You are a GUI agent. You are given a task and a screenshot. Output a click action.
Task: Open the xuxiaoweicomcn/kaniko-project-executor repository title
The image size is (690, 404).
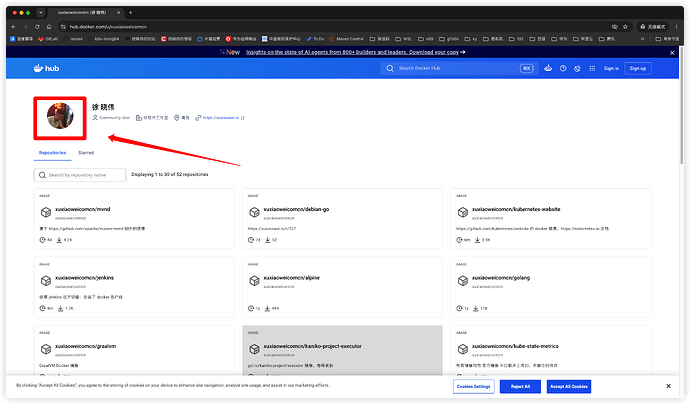(x=312, y=346)
